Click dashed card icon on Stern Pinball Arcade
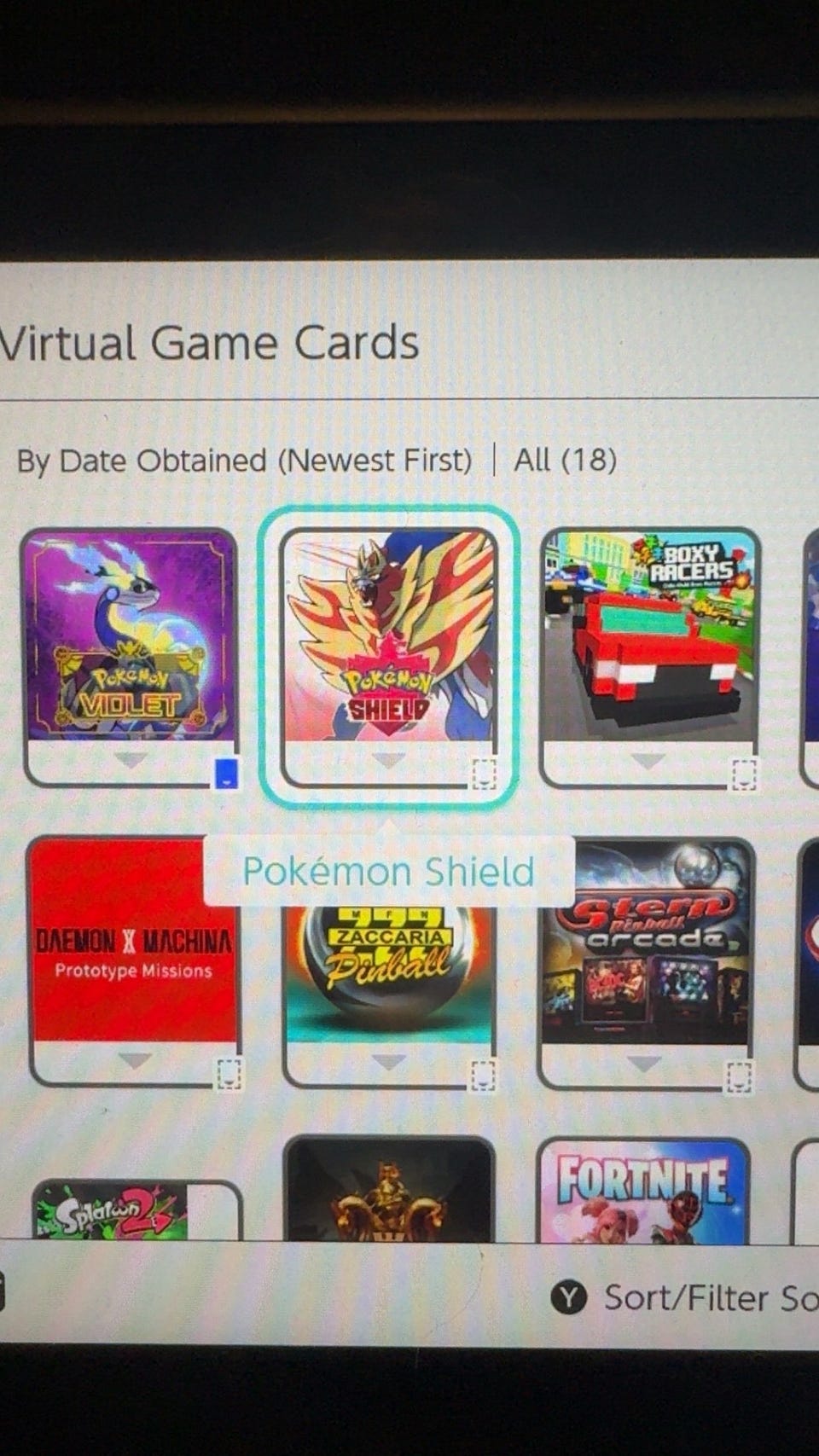This screenshot has height=1456, width=819. click(739, 1077)
